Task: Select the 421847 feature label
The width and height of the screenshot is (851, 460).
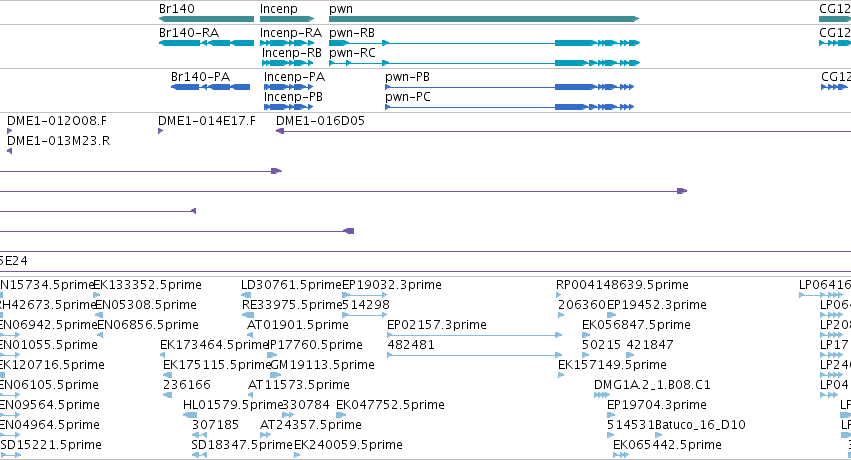Action: tap(650, 345)
